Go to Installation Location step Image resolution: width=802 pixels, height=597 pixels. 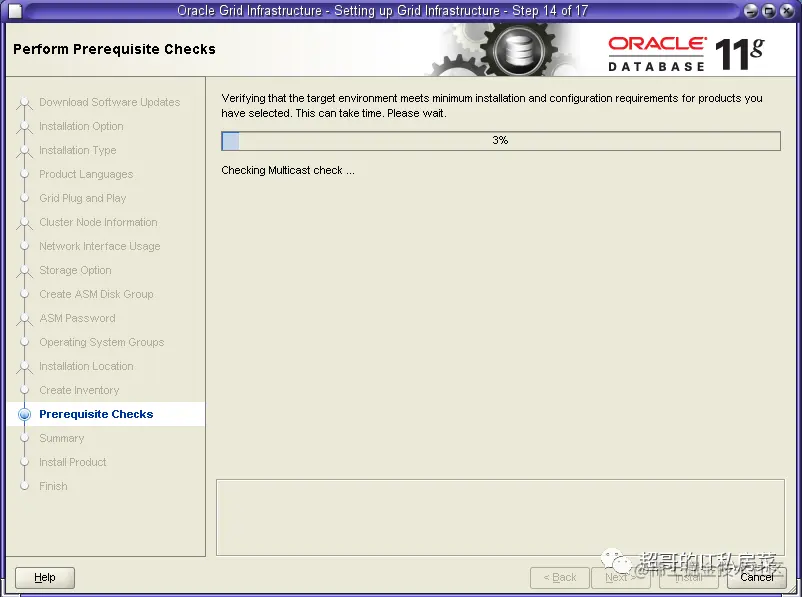click(x=86, y=366)
